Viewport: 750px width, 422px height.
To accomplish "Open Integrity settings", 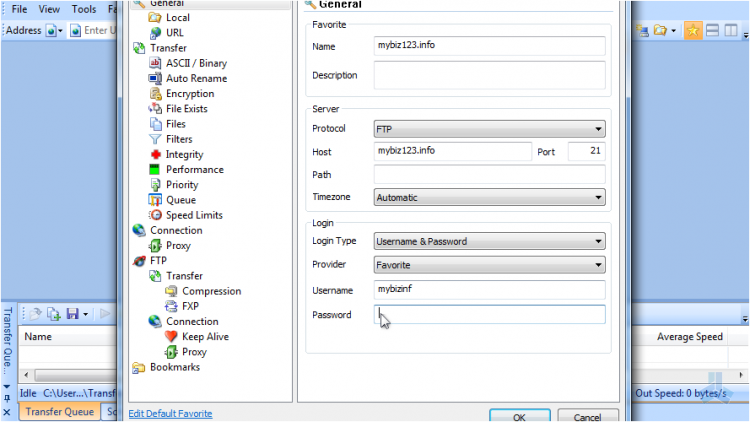I will (184, 155).
